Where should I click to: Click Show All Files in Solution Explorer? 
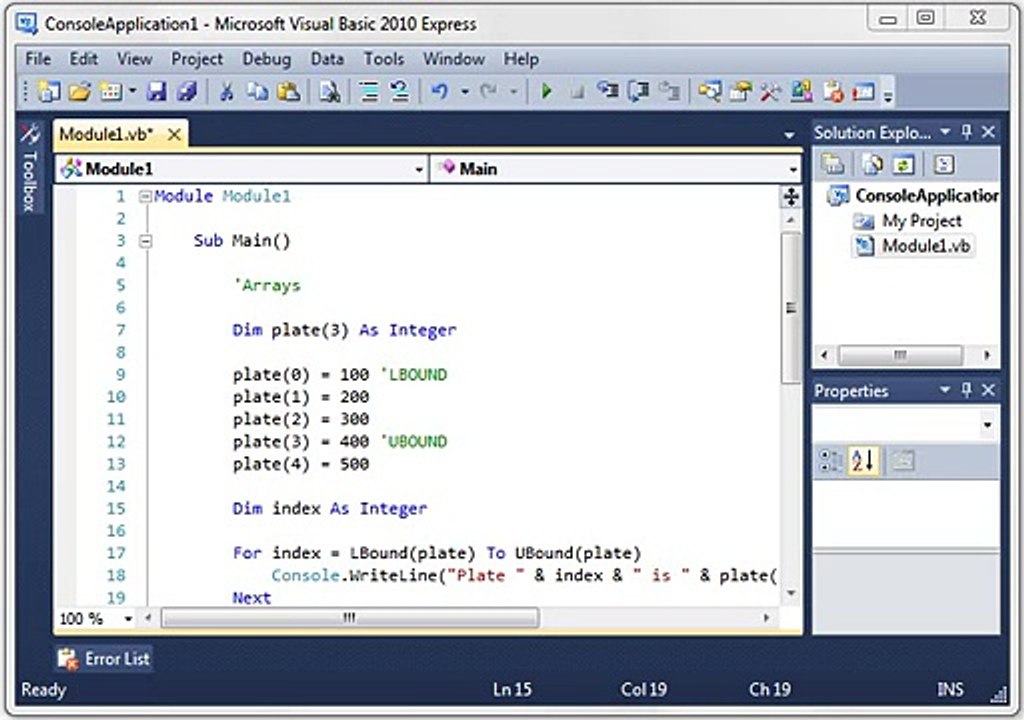[872, 164]
